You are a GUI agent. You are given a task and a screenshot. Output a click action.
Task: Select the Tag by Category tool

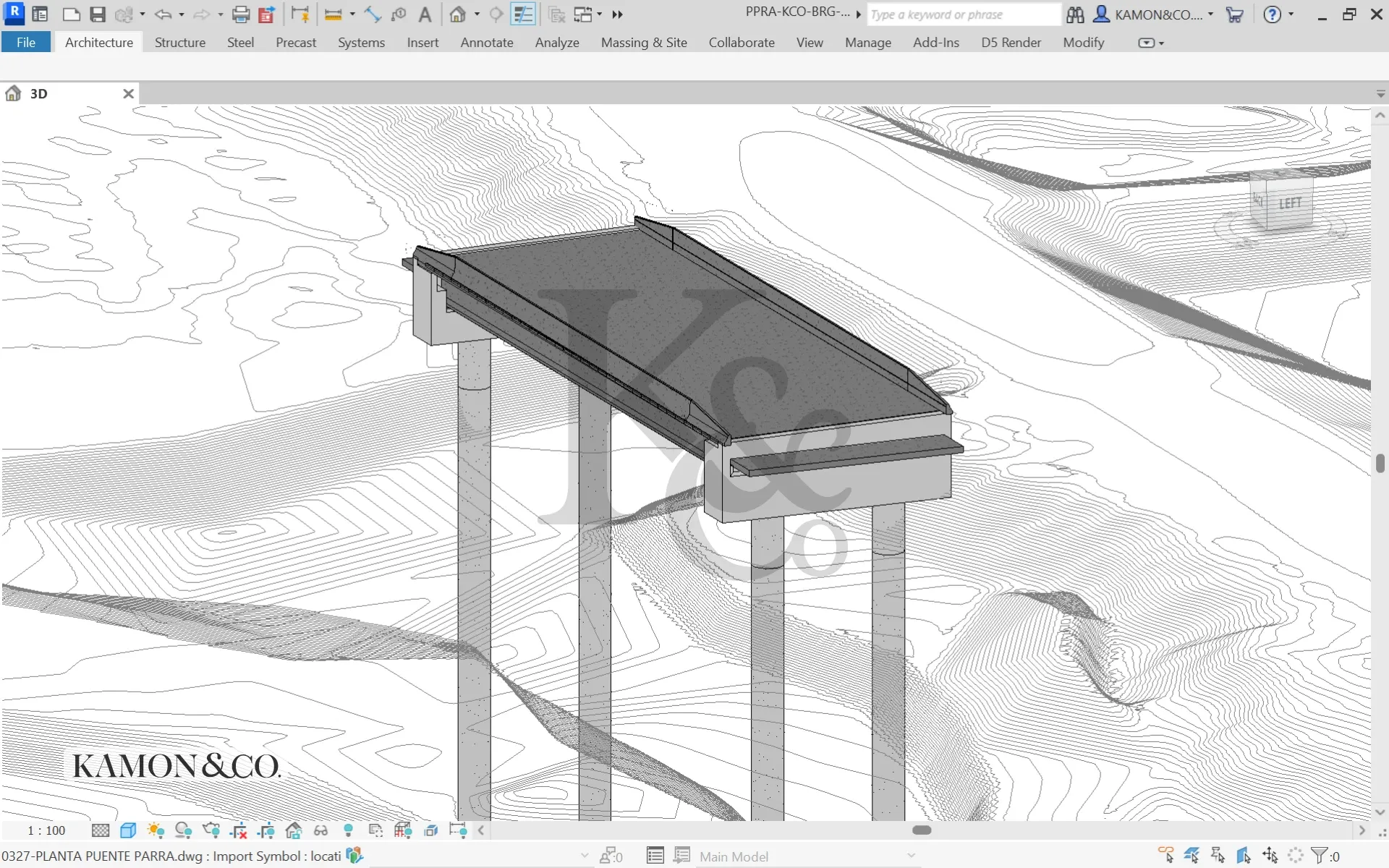tap(399, 14)
